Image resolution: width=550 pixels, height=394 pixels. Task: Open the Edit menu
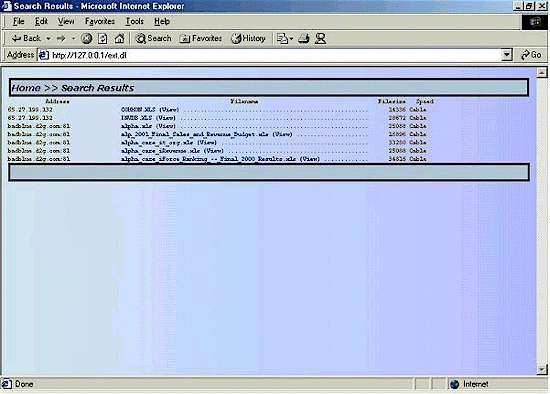coord(41,21)
